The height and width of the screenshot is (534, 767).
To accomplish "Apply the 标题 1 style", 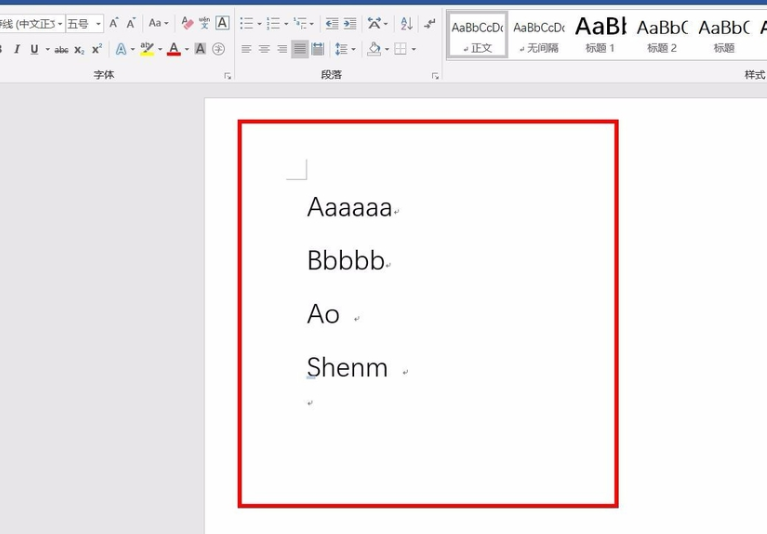I will 600,35.
